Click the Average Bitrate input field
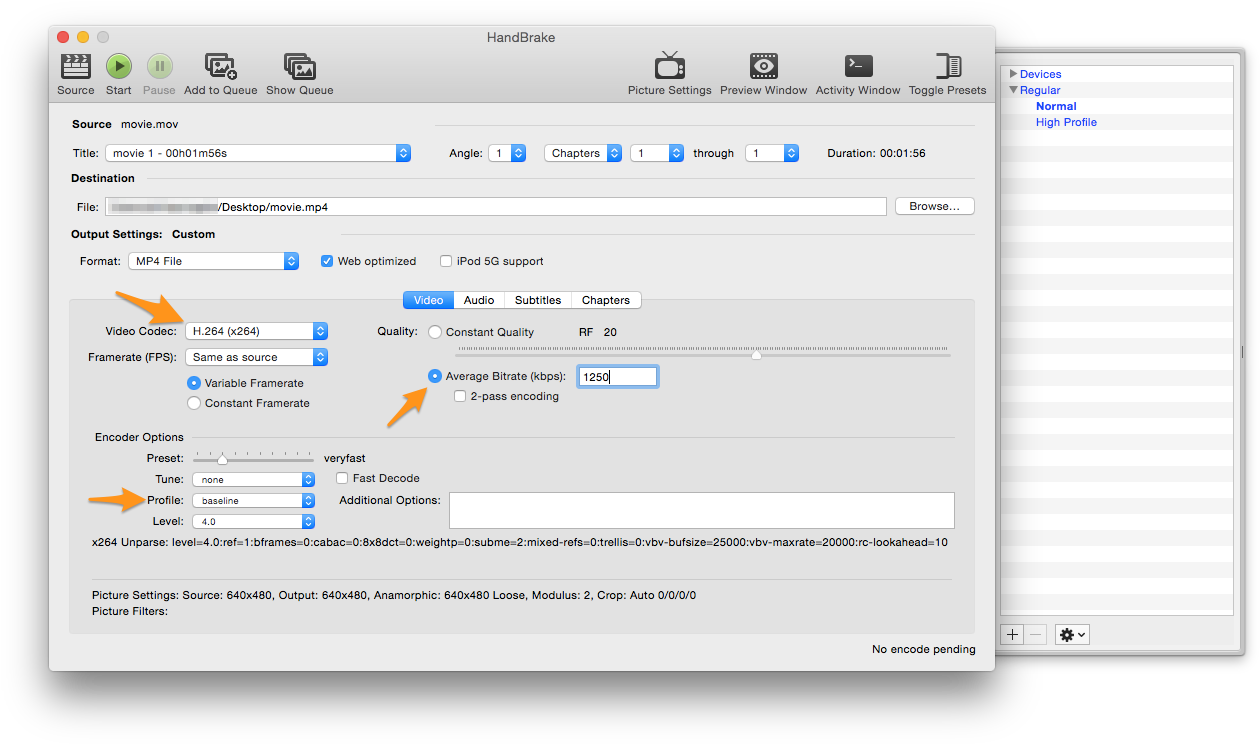The width and height of the screenshot is (1260, 744). pyautogui.click(x=617, y=376)
